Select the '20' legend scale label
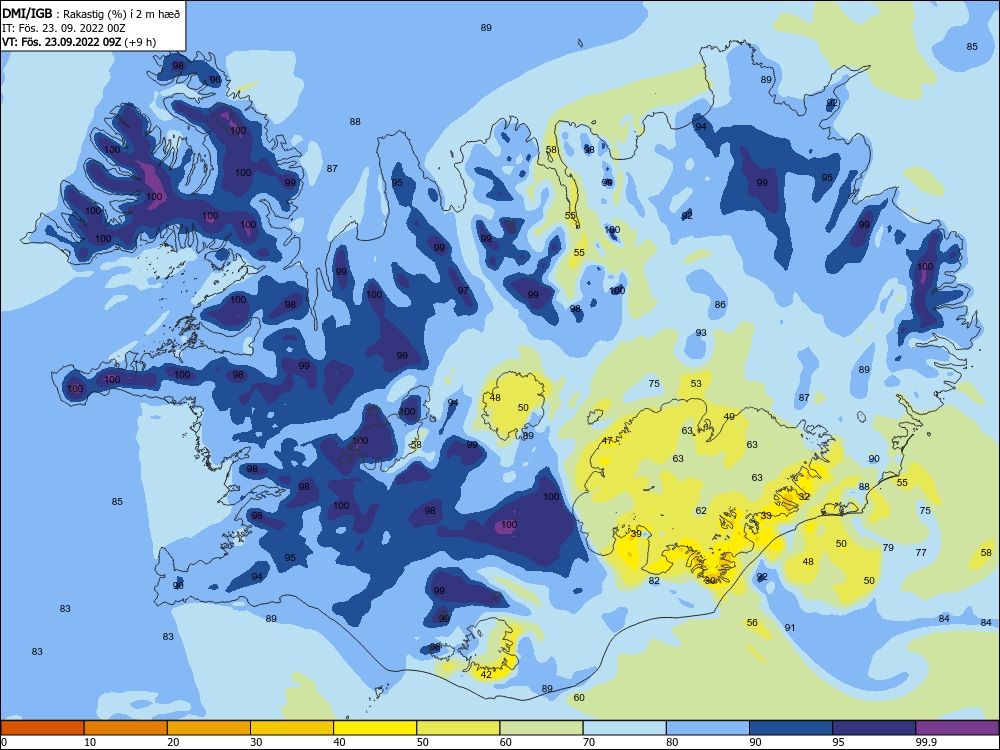 (x=173, y=742)
